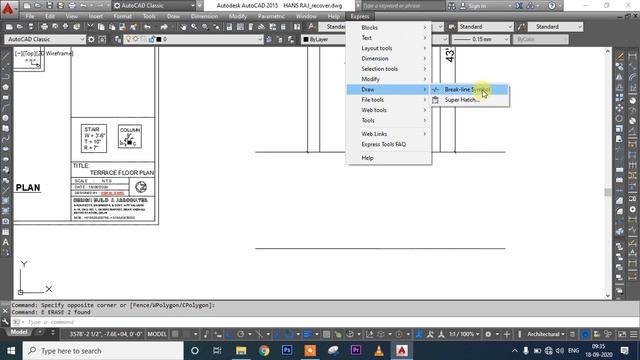Select the Arc draw tool
This screenshot has height=360, width=640.
(6, 108)
